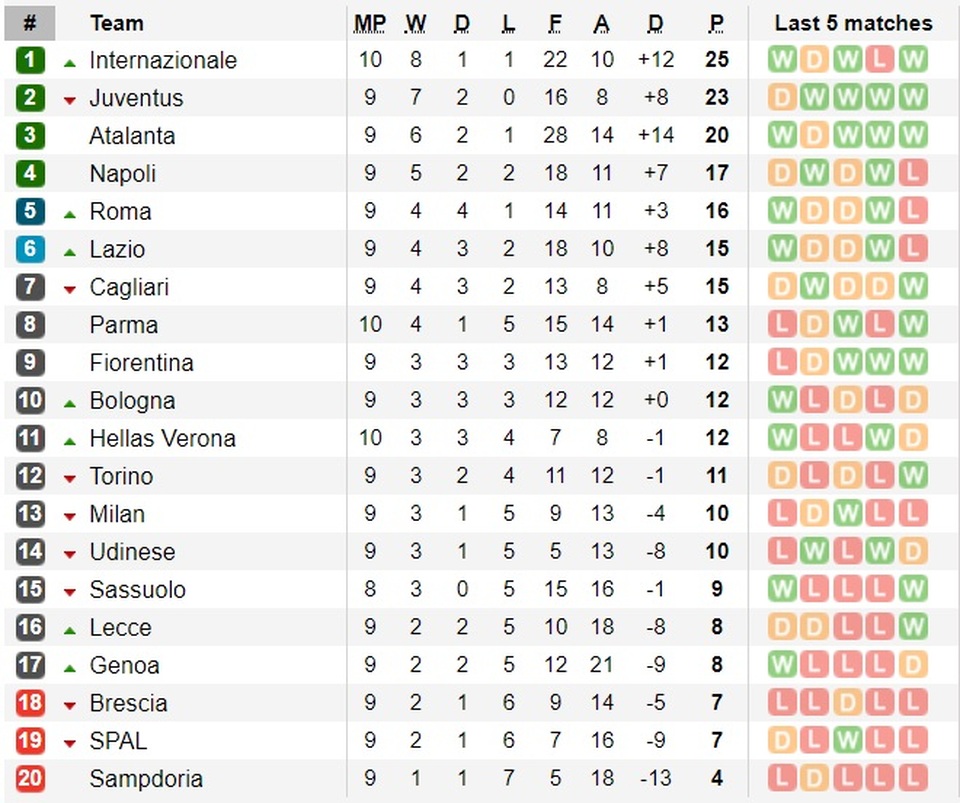Click the green up arrow beside Roma
This screenshot has height=803, width=960.
click(70, 214)
